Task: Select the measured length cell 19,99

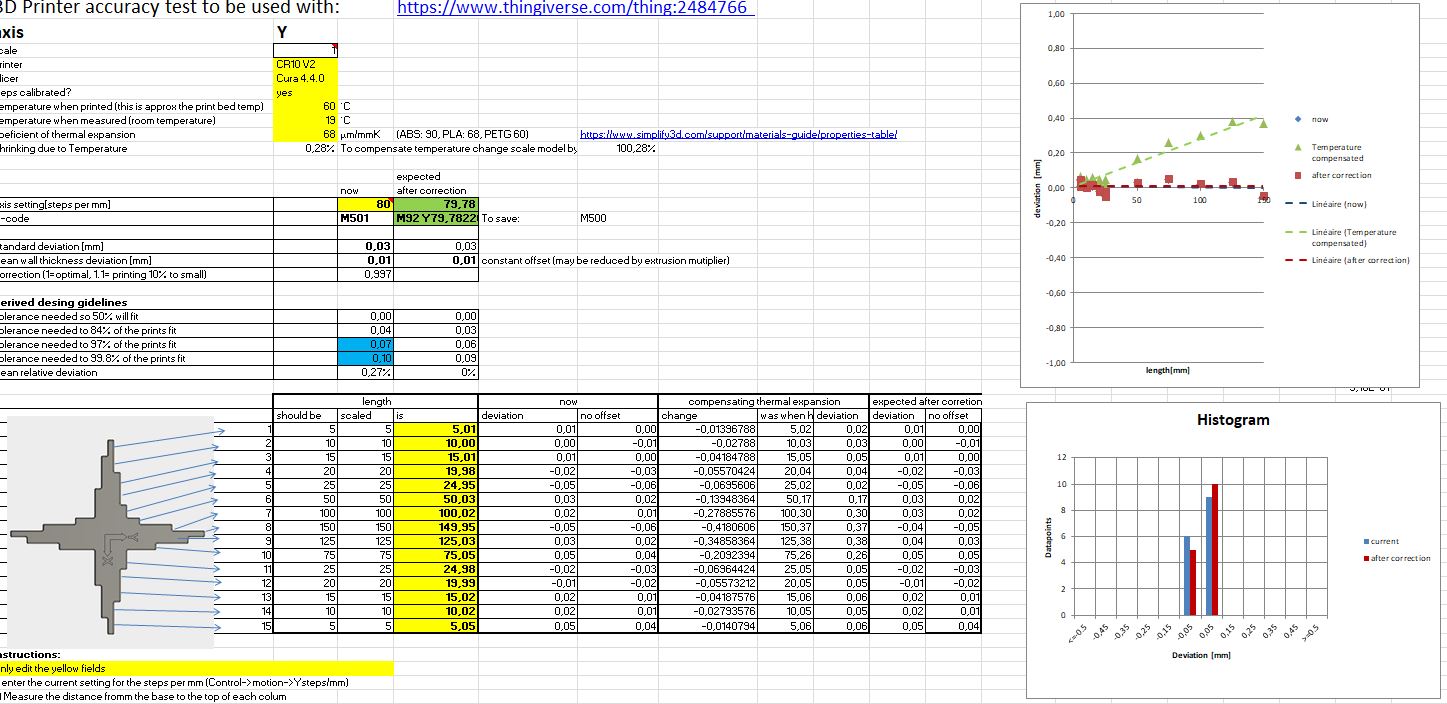Action: (437, 583)
